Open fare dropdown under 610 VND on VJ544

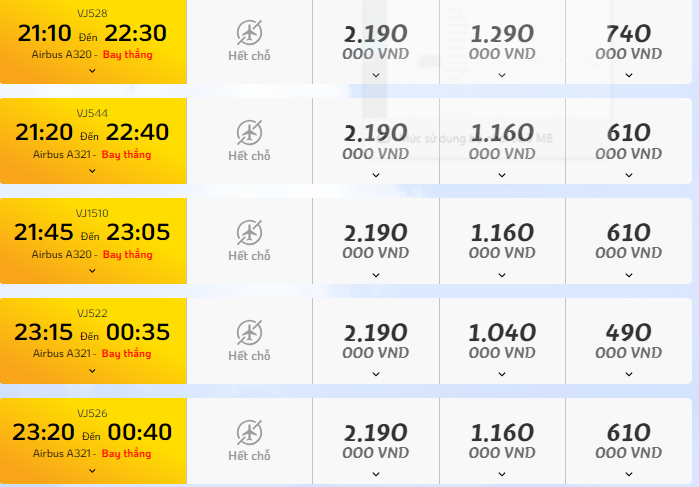[629, 175]
